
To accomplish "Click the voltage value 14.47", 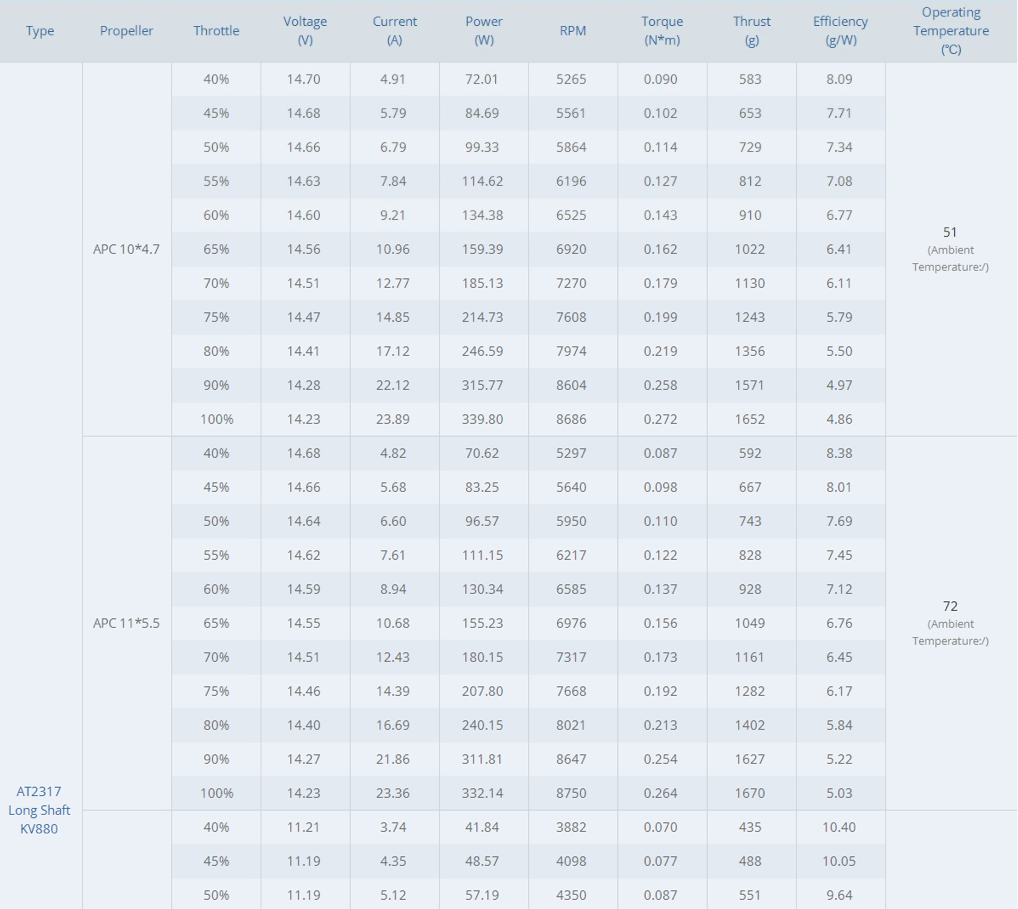I will click(304, 318).
